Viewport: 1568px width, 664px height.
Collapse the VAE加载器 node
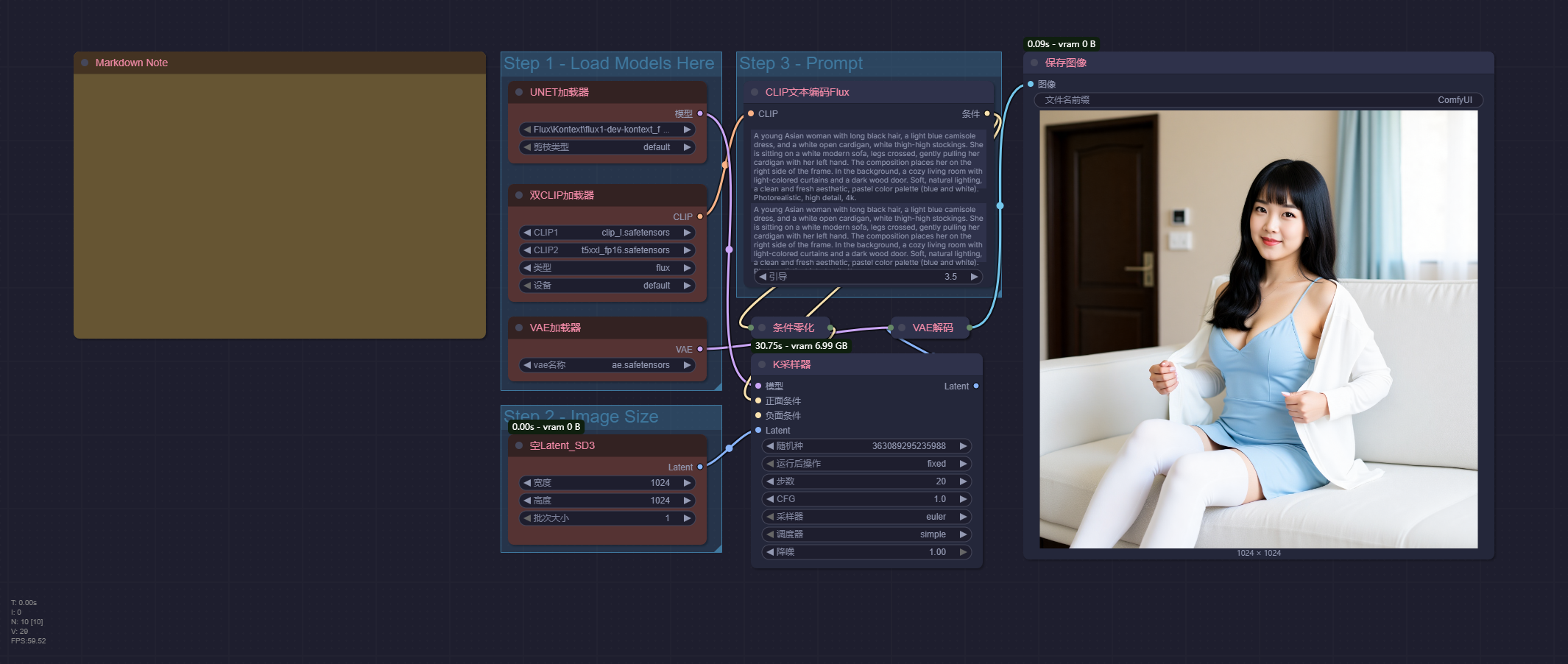click(x=520, y=327)
